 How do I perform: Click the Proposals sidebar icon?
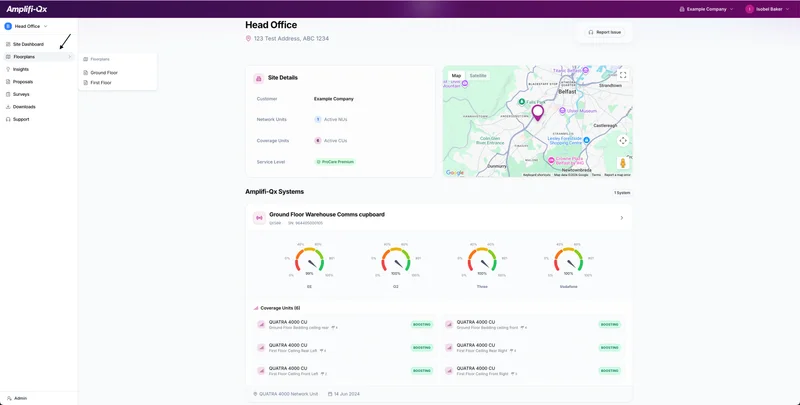tap(9, 82)
